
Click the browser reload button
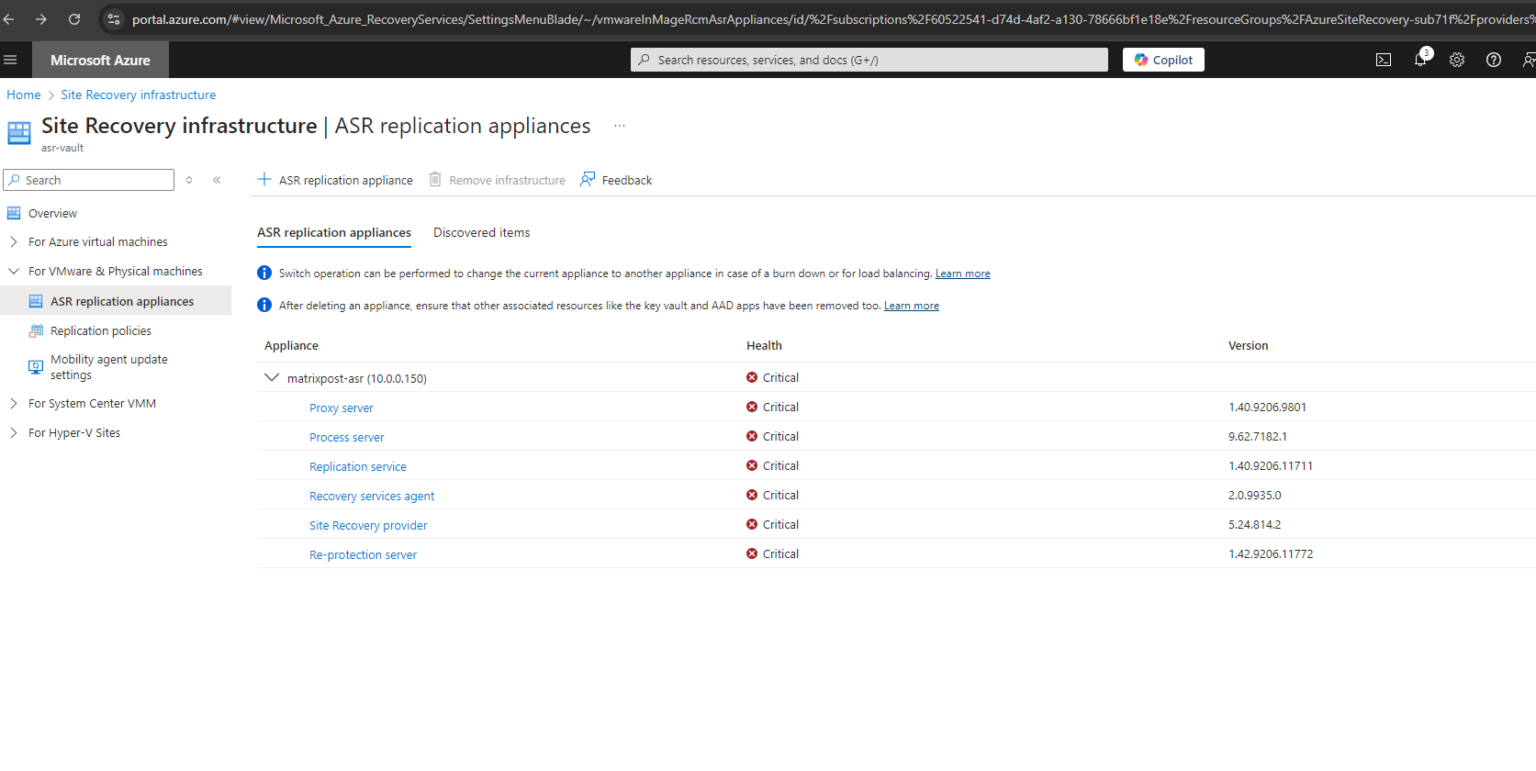click(74, 19)
